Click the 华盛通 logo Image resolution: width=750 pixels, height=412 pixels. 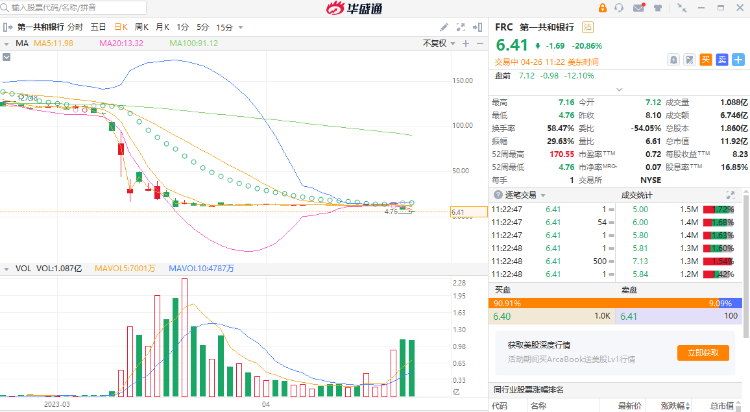(x=354, y=8)
